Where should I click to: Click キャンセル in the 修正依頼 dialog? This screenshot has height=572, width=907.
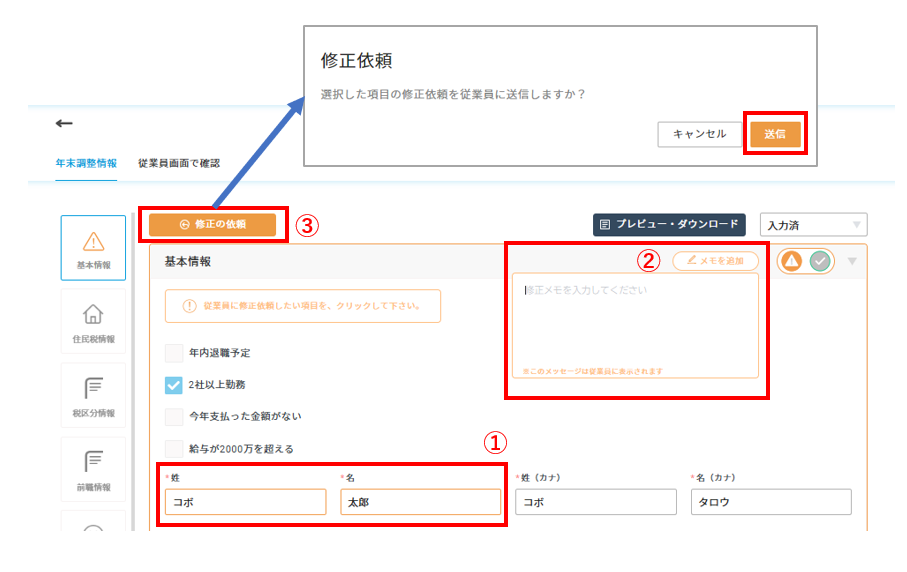tap(699, 134)
